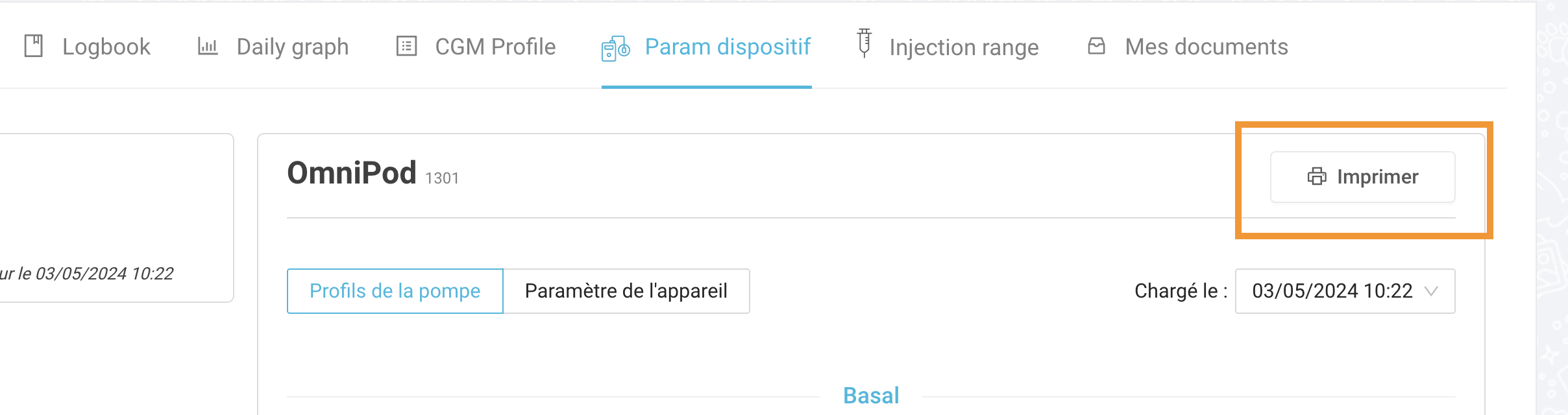This screenshot has width=1568, height=415.
Task: Click the Injection range syringe icon
Action: point(864,43)
